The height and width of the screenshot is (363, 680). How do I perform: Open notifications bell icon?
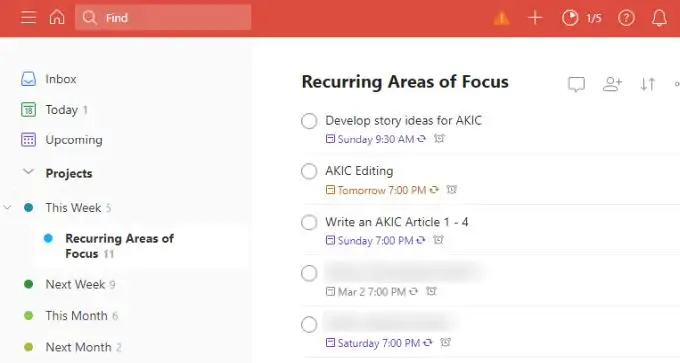(659, 18)
